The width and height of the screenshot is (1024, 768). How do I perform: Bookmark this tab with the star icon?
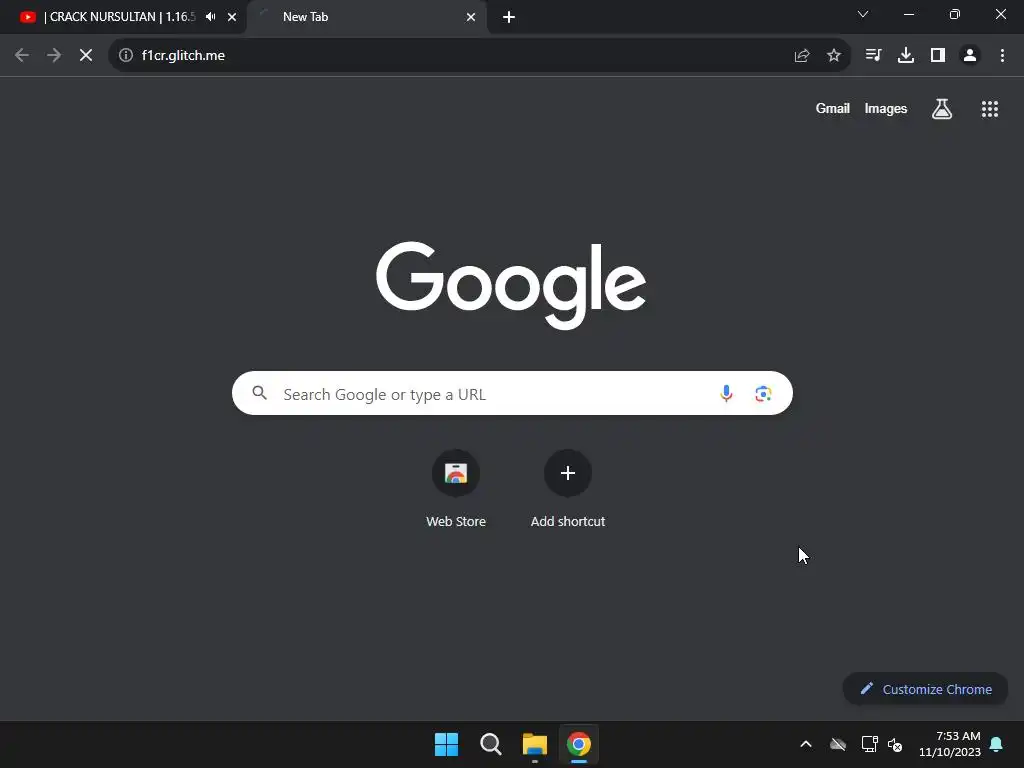click(834, 56)
